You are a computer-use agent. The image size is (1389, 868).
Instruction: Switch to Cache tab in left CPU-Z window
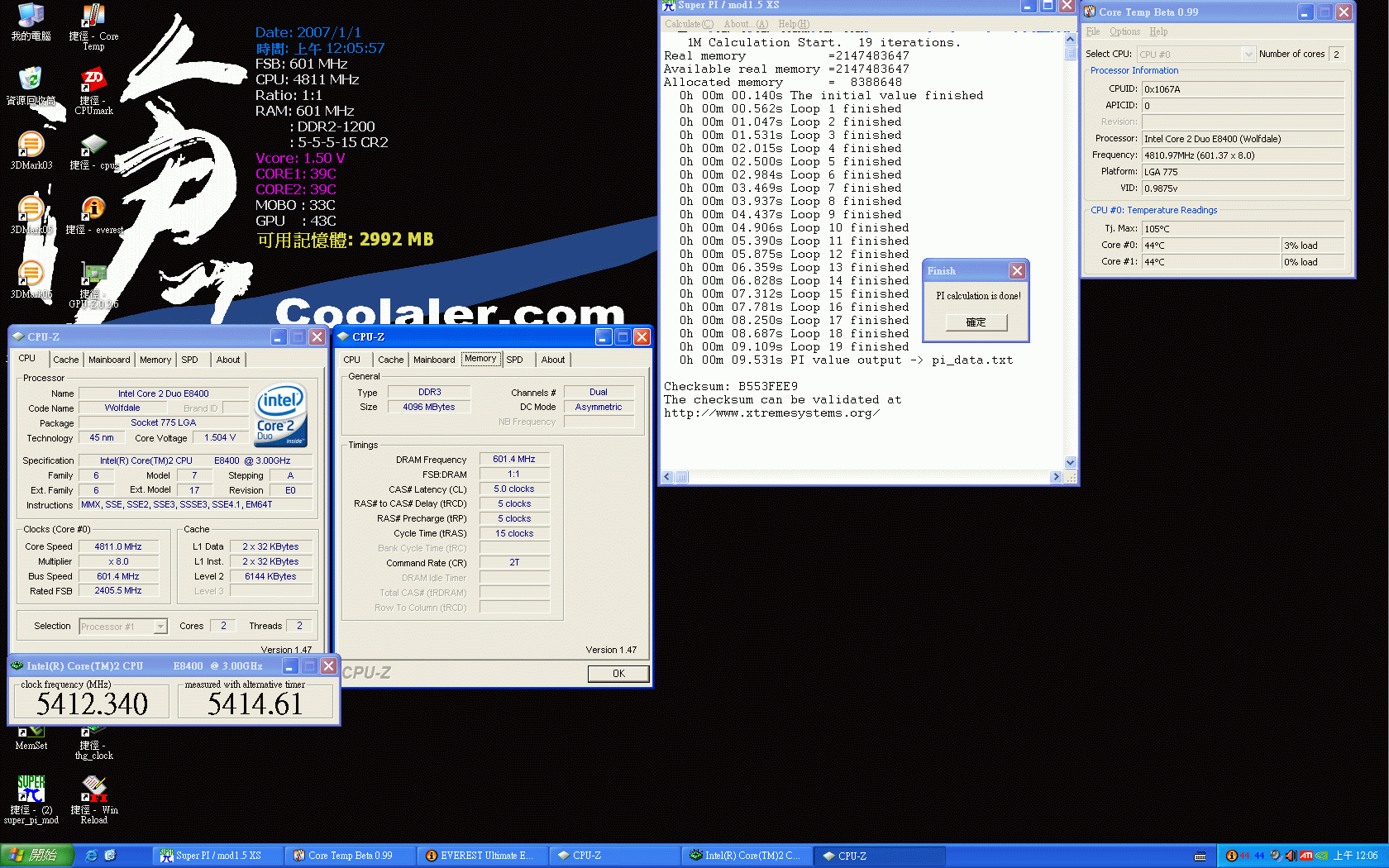pyautogui.click(x=66, y=360)
